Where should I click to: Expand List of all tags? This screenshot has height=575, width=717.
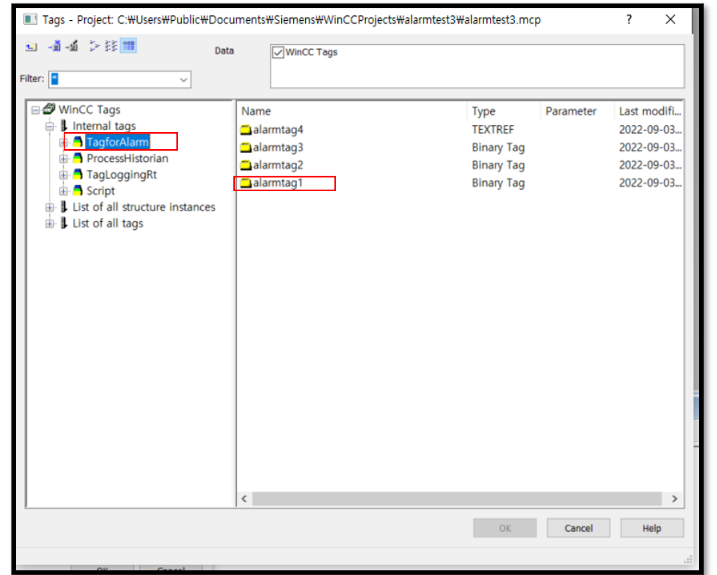49,224
